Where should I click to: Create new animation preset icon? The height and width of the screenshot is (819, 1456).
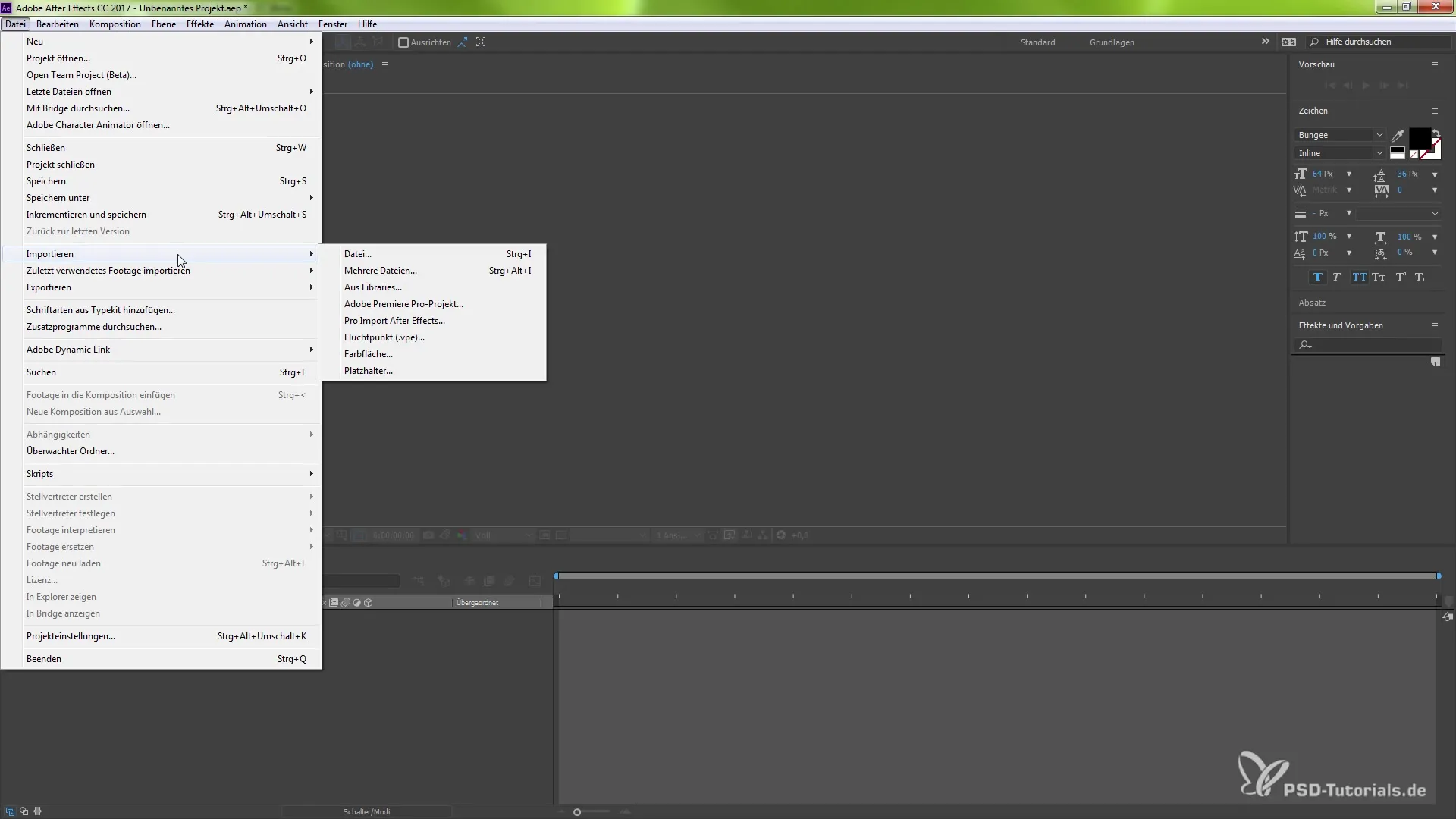point(1436,362)
